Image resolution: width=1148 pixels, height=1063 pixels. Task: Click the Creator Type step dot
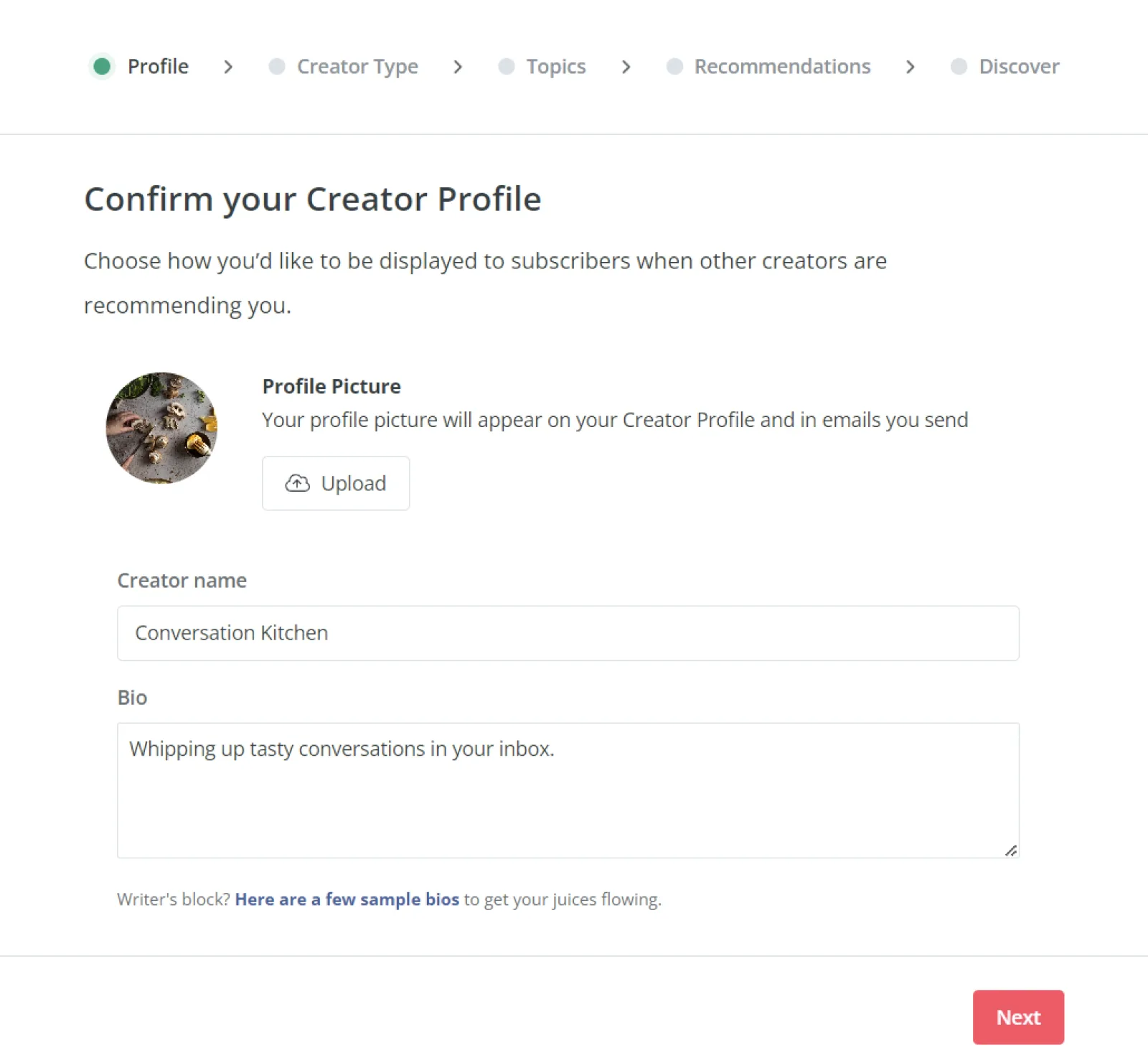click(277, 67)
